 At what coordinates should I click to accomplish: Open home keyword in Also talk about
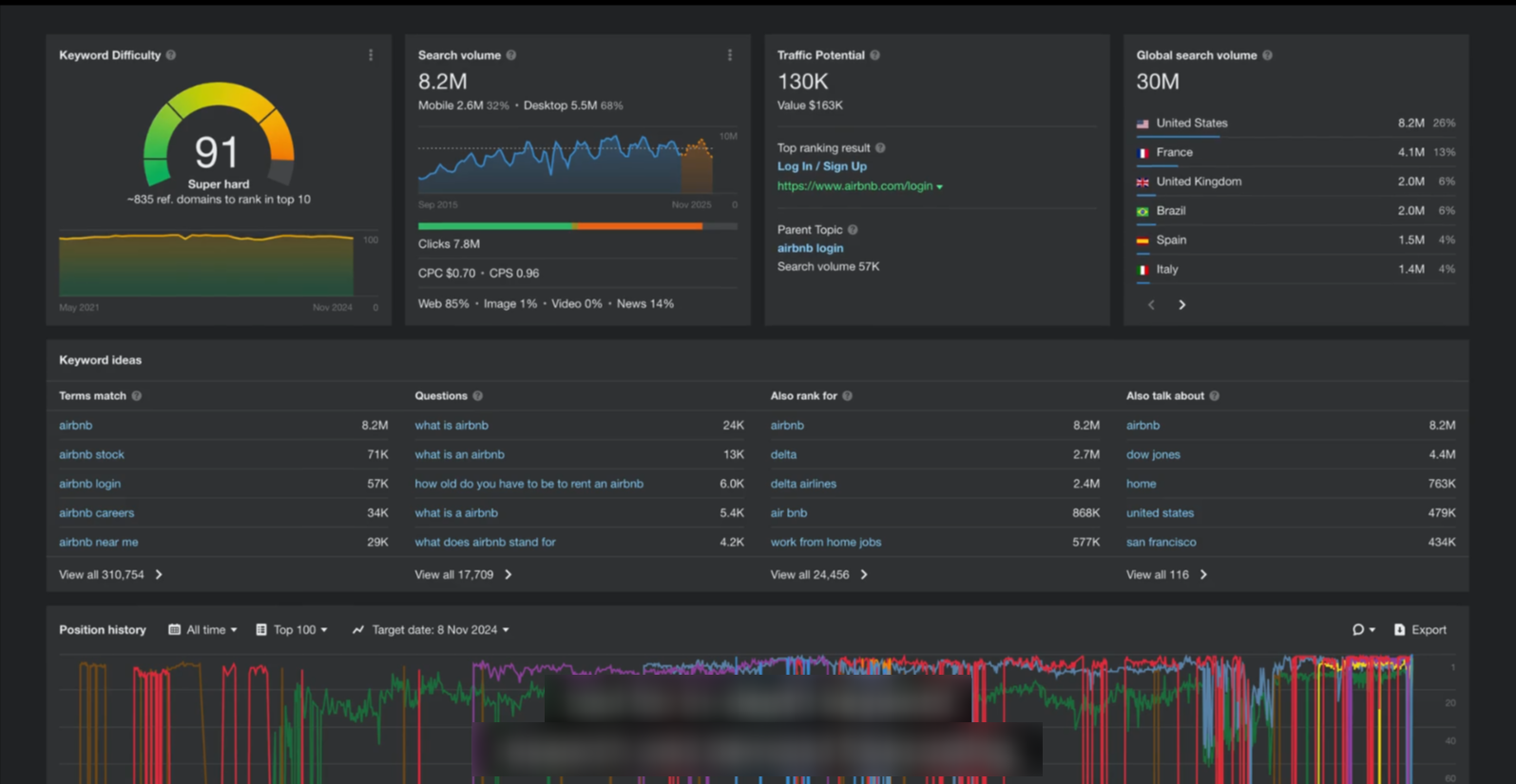pos(1141,484)
